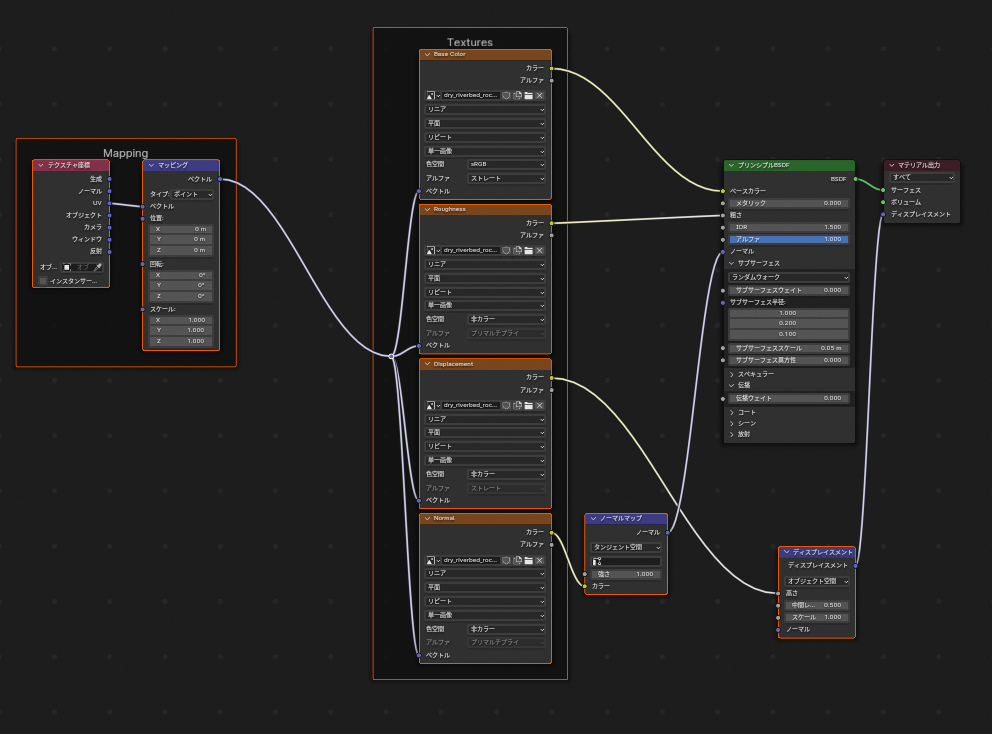992x734 pixels.
Task: Unlink image with X in Displacement node
Action: point(539,405)
